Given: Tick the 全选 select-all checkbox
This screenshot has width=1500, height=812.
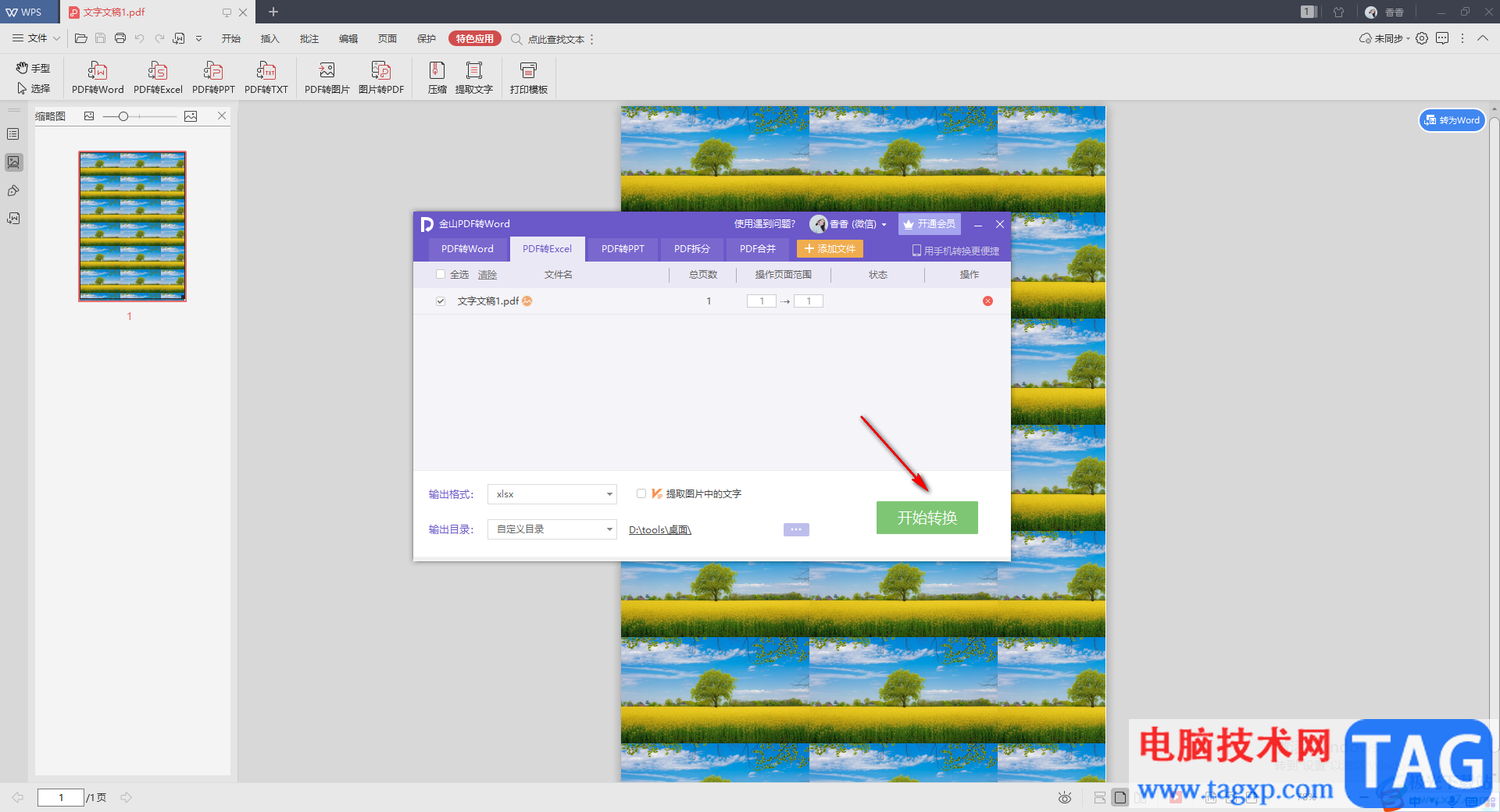Looking at the screenshot, I should 441,274.
